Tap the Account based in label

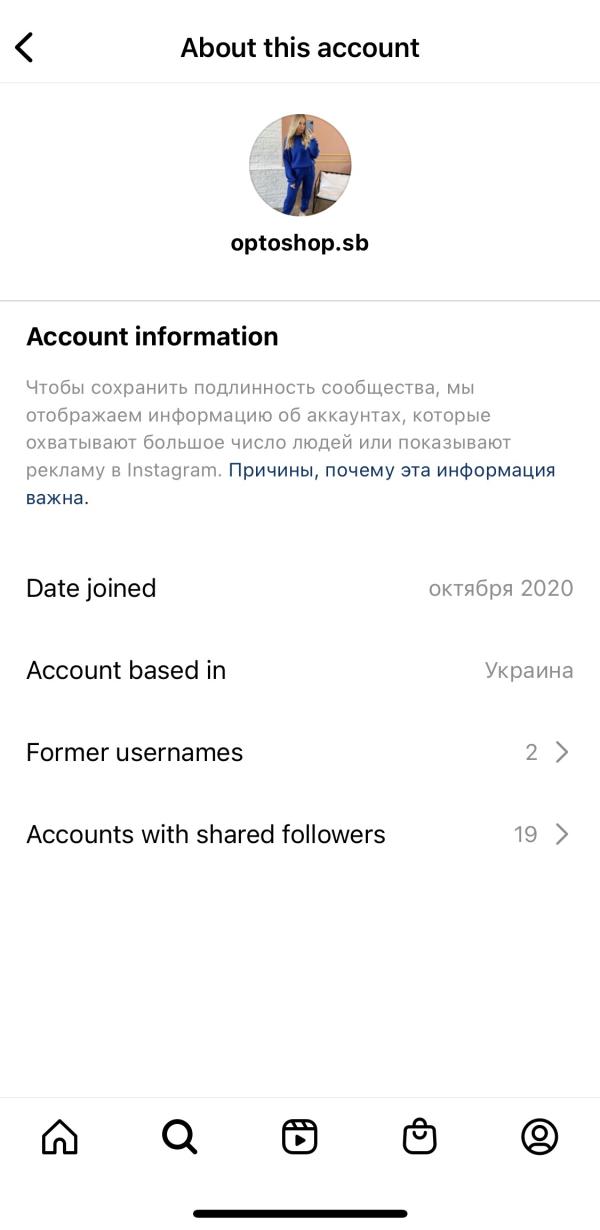click(x=126, y=670)
